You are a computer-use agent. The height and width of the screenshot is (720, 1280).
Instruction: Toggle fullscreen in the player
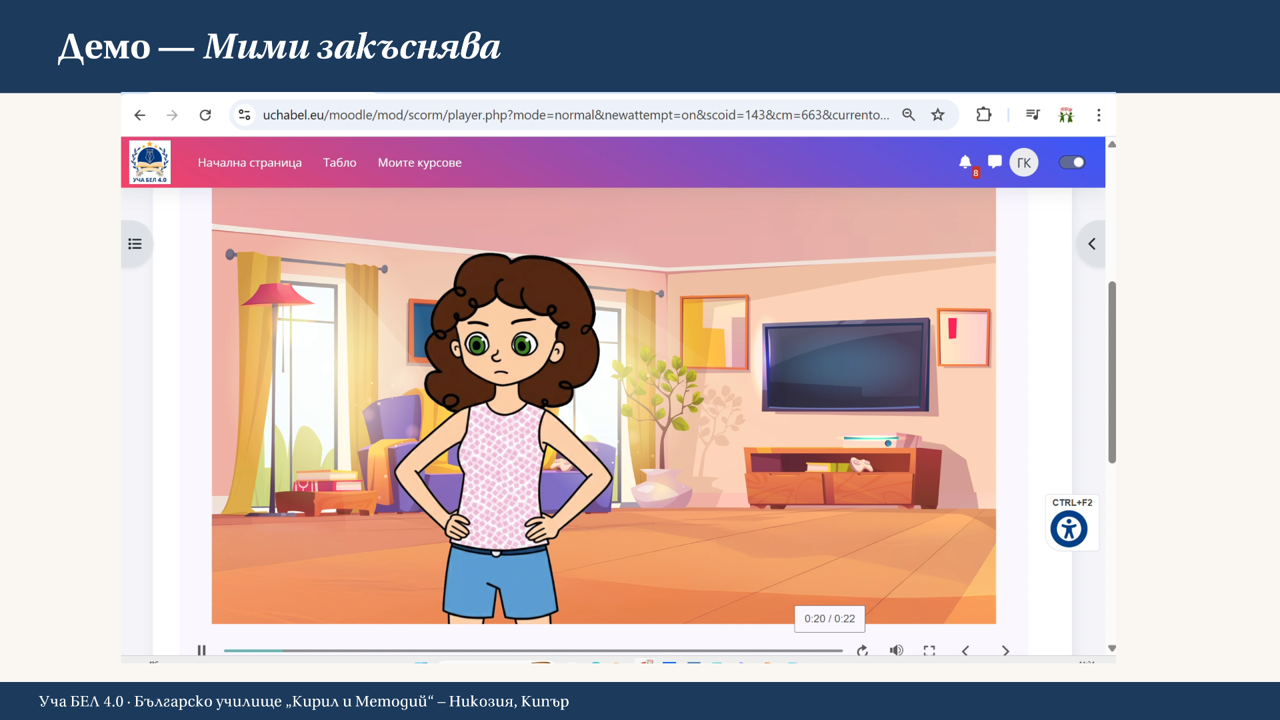point(929,650)
